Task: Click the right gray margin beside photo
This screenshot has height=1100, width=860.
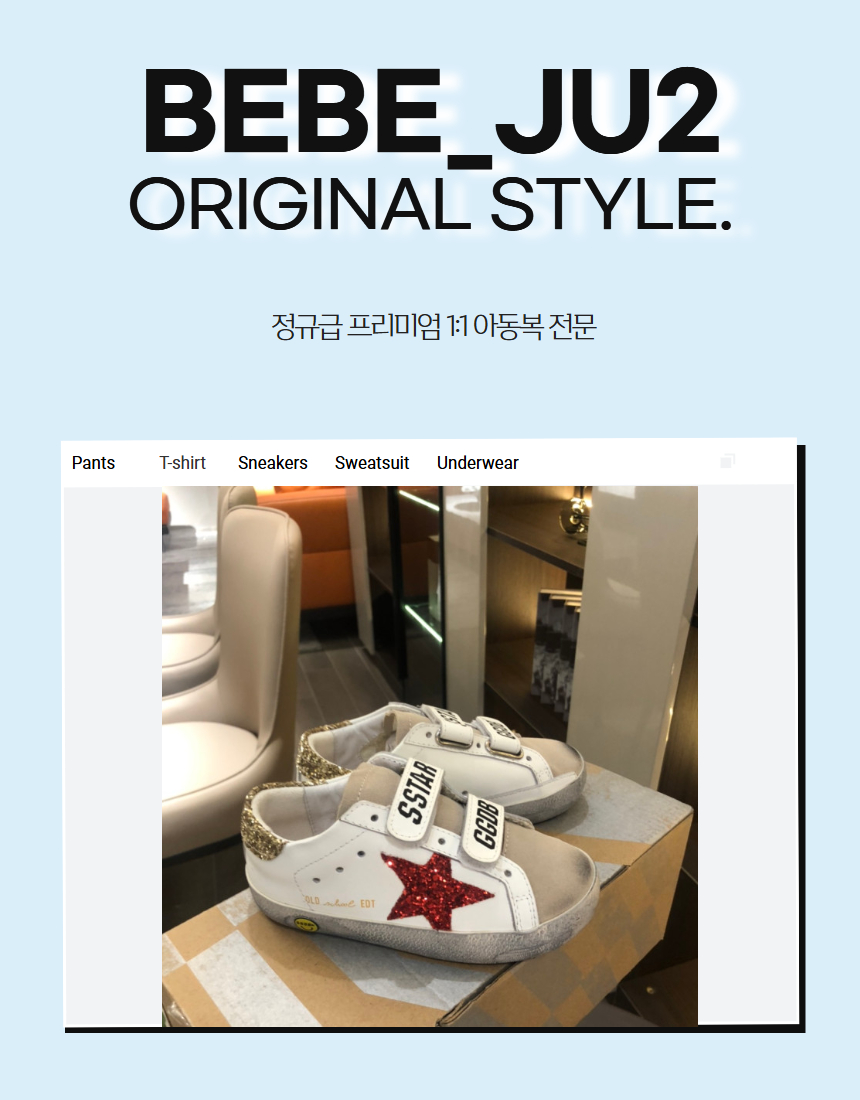Action: tap(746, 756)
